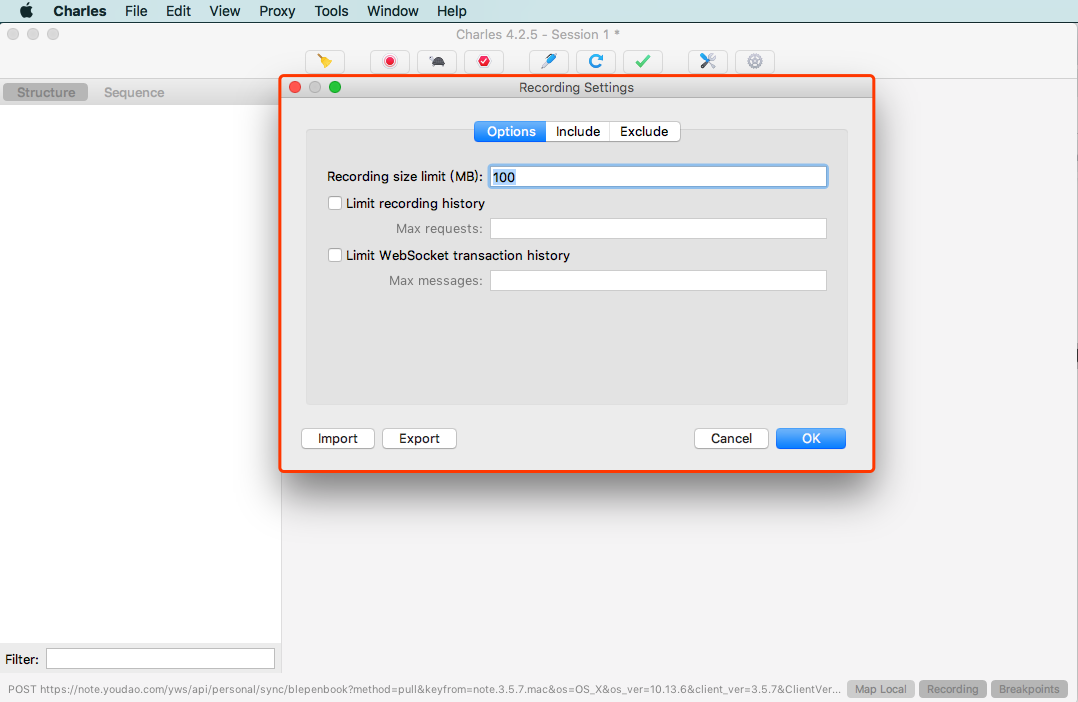The image size is (1078, 702).
Task: Click the Breakpoints status bar button
Action: click(x=1029, y=689)
